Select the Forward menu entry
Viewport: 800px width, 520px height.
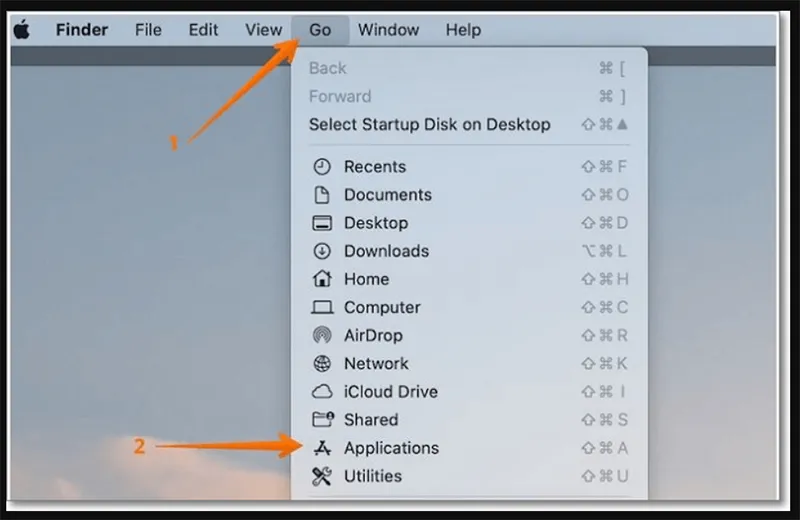[468, 96]
